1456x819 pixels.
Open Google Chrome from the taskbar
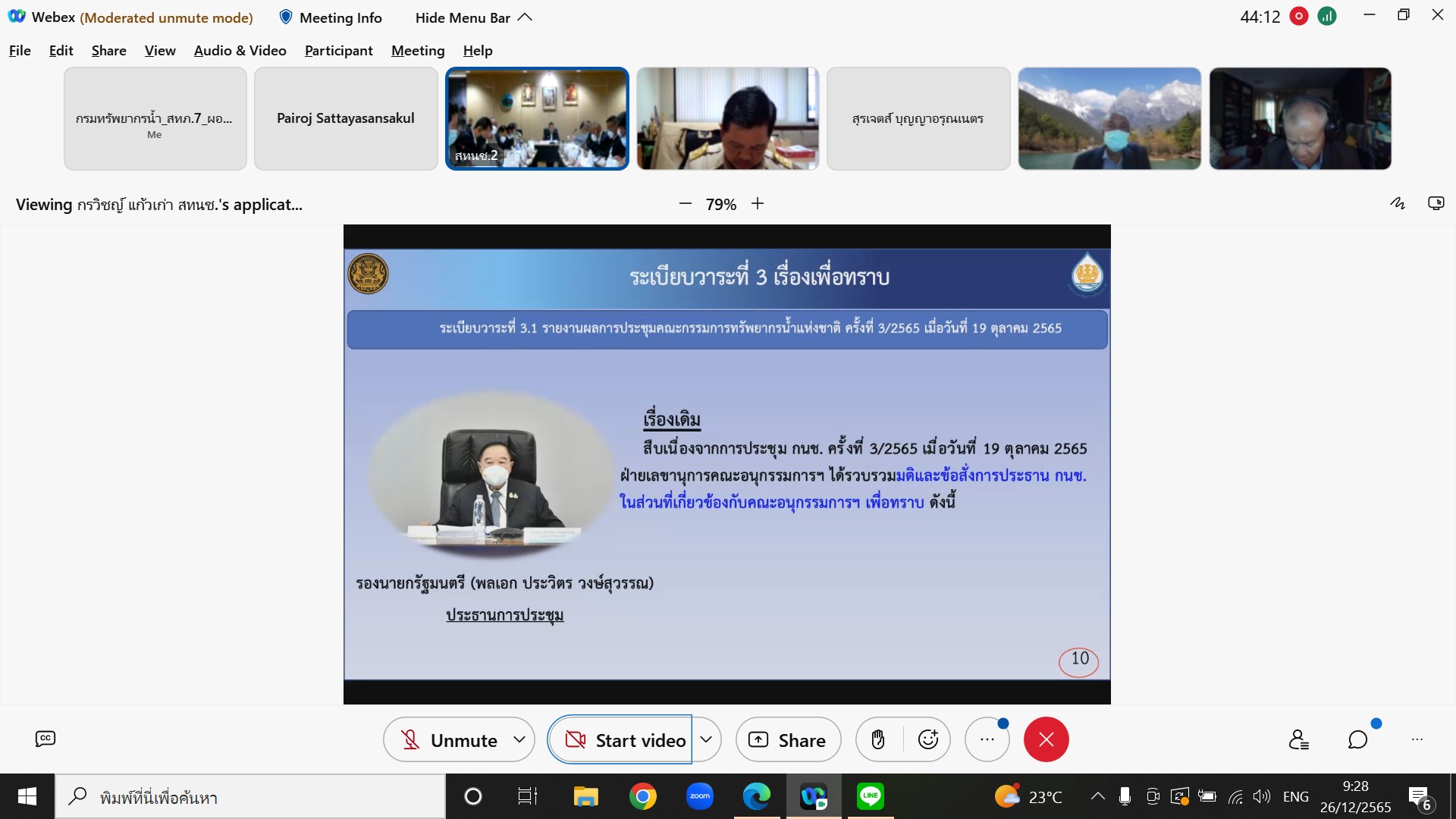click(643, 796)
